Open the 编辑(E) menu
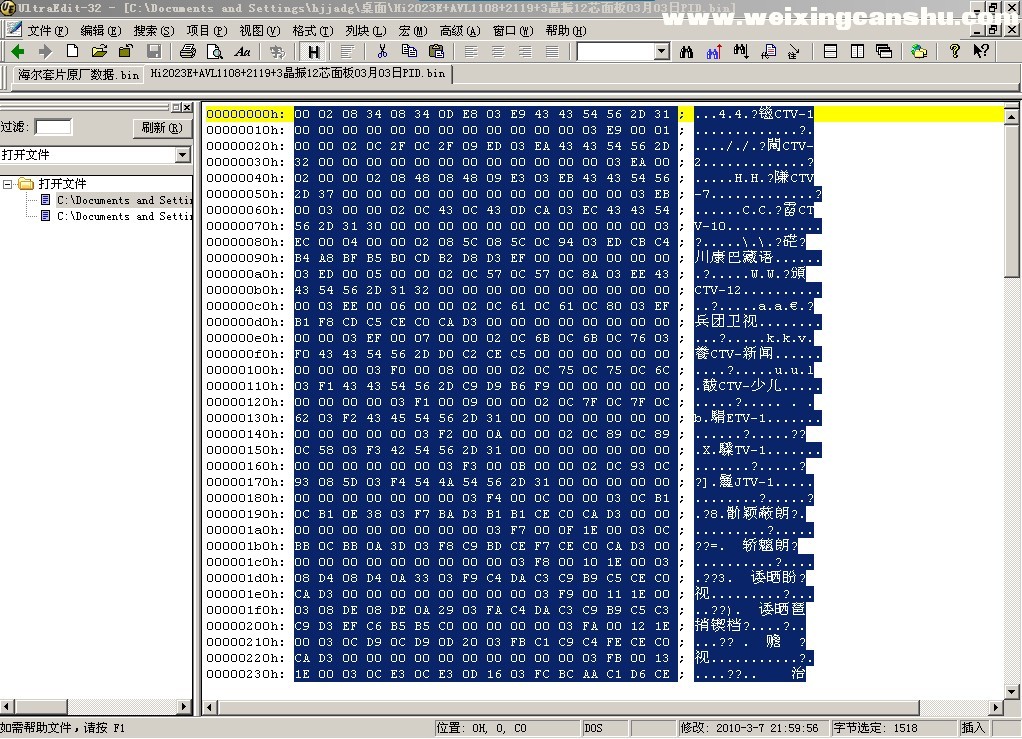 (100, 31)
